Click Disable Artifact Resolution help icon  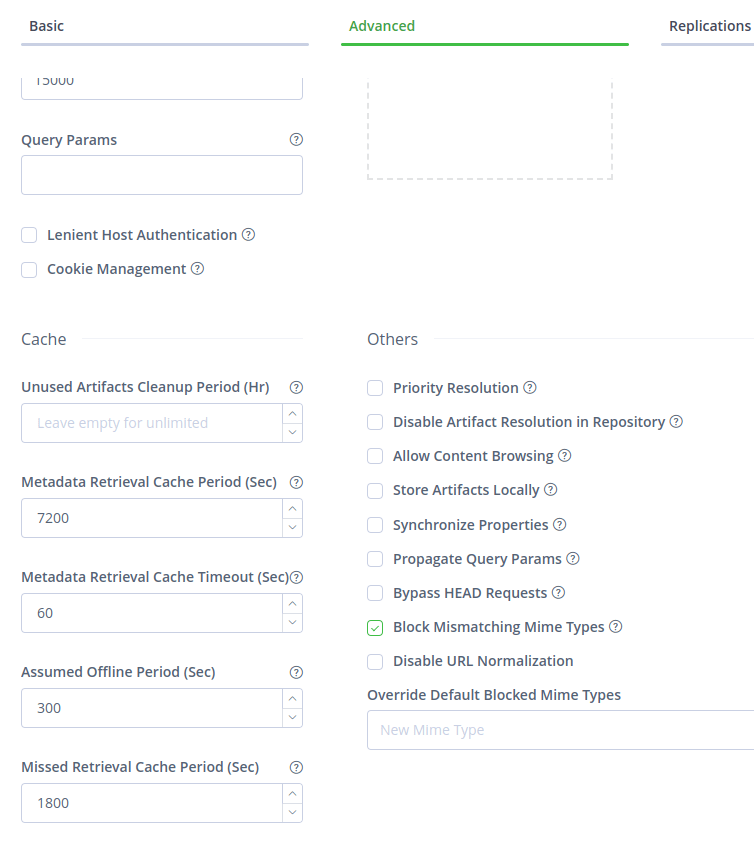point(676,422)
